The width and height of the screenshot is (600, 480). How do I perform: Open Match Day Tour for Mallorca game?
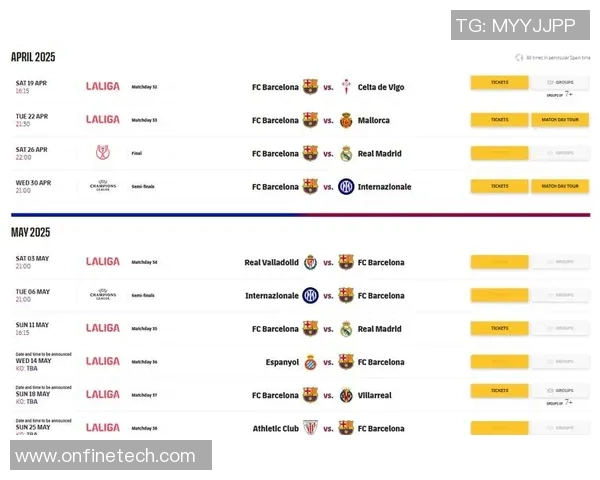tap(559, 120)
